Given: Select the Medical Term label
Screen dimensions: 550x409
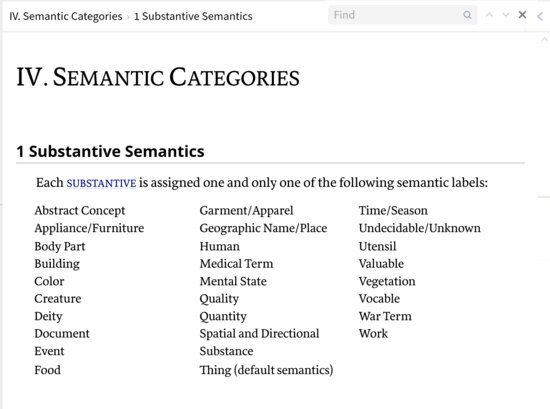Looking at the screenshot, I should coord(236,264).
